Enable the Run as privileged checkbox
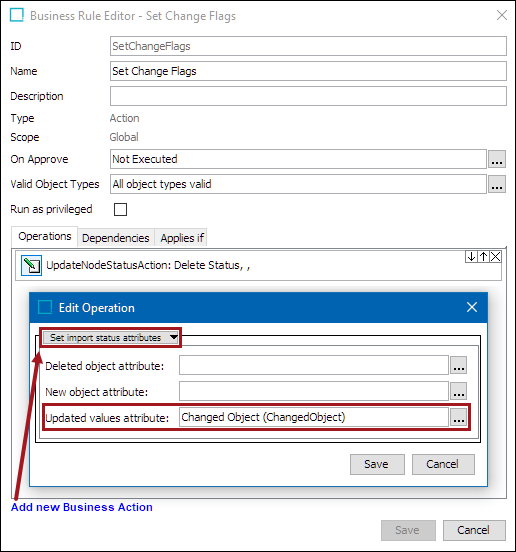 click(x=120, y=209)
